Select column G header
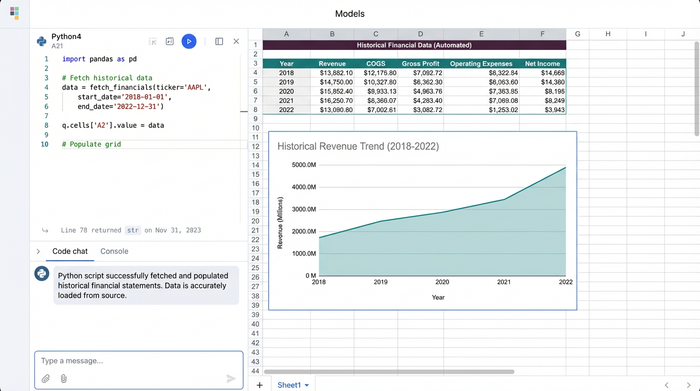Viewport: 700px width, 391px height. click(x=578, y=34)
